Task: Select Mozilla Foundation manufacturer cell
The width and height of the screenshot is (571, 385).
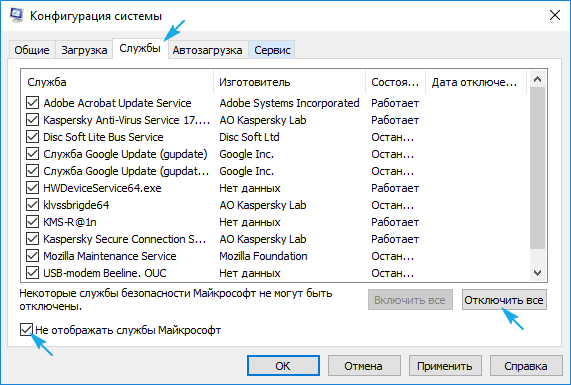Action: click(263, 256)
